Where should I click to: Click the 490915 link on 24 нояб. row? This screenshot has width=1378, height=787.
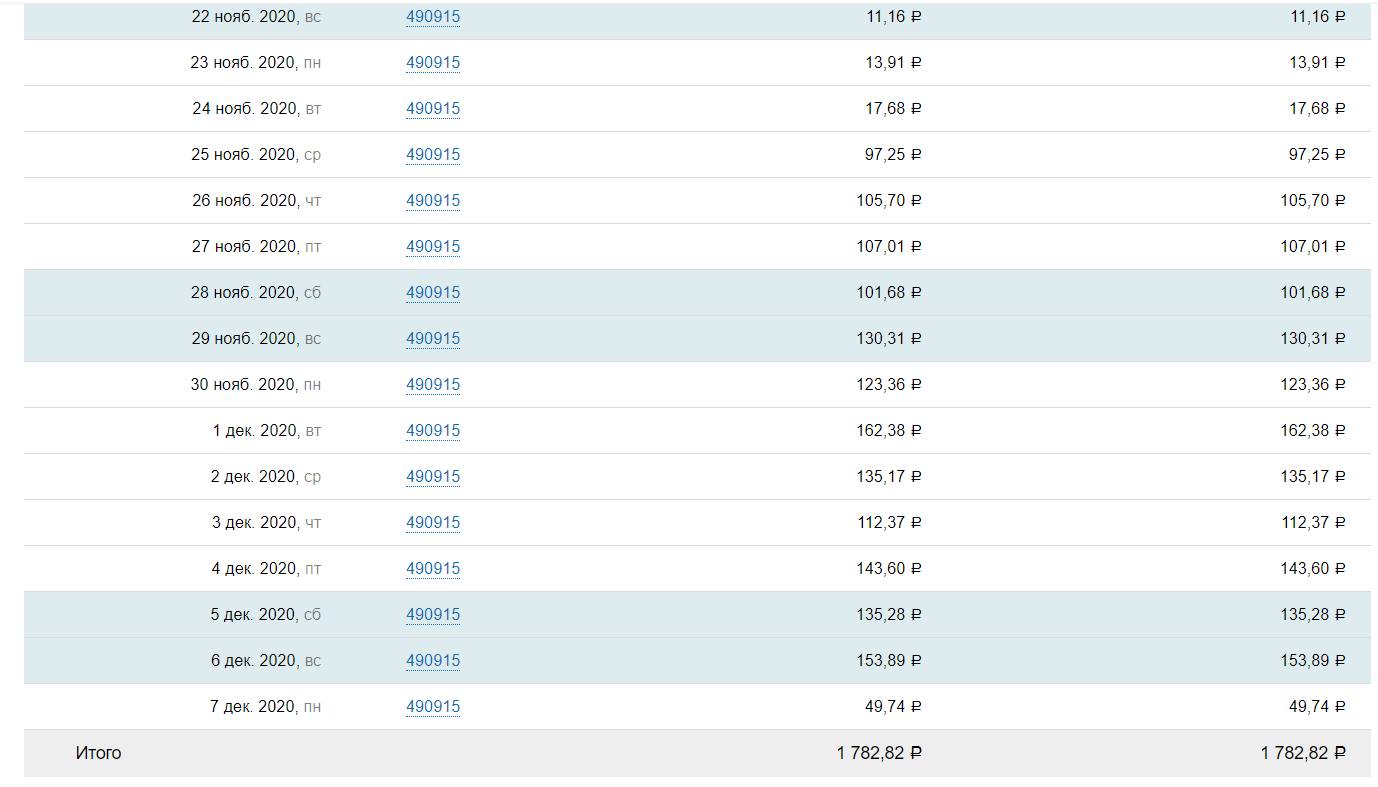coord(433,109)
